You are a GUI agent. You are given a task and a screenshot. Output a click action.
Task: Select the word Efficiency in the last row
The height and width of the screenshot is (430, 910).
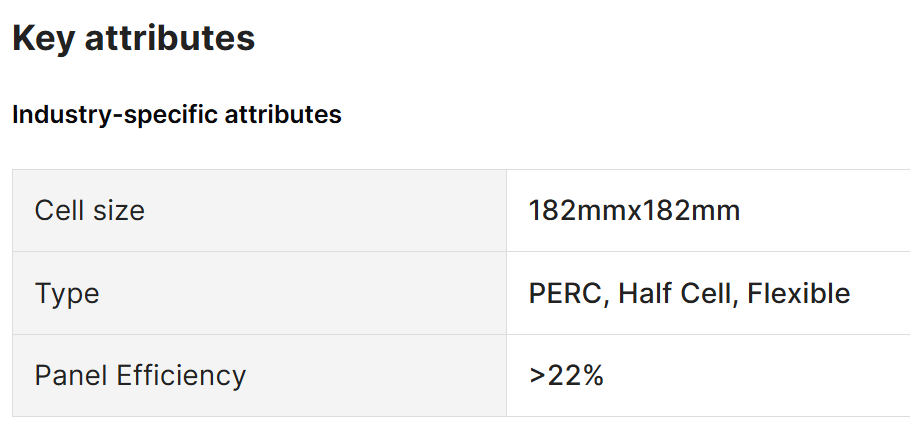(x=181, y=375)
